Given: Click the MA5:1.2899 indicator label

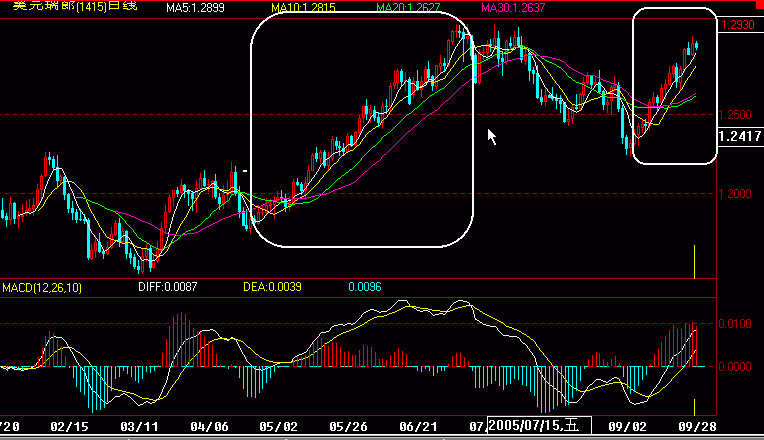Looking at the screenshot, I should (x=195, y=8).
